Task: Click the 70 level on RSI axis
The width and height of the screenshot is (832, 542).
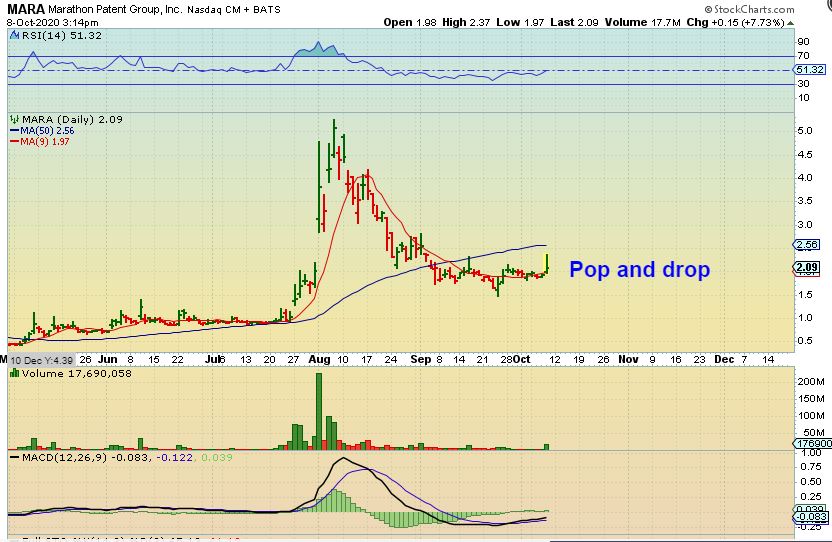Action: pos(803,56)
